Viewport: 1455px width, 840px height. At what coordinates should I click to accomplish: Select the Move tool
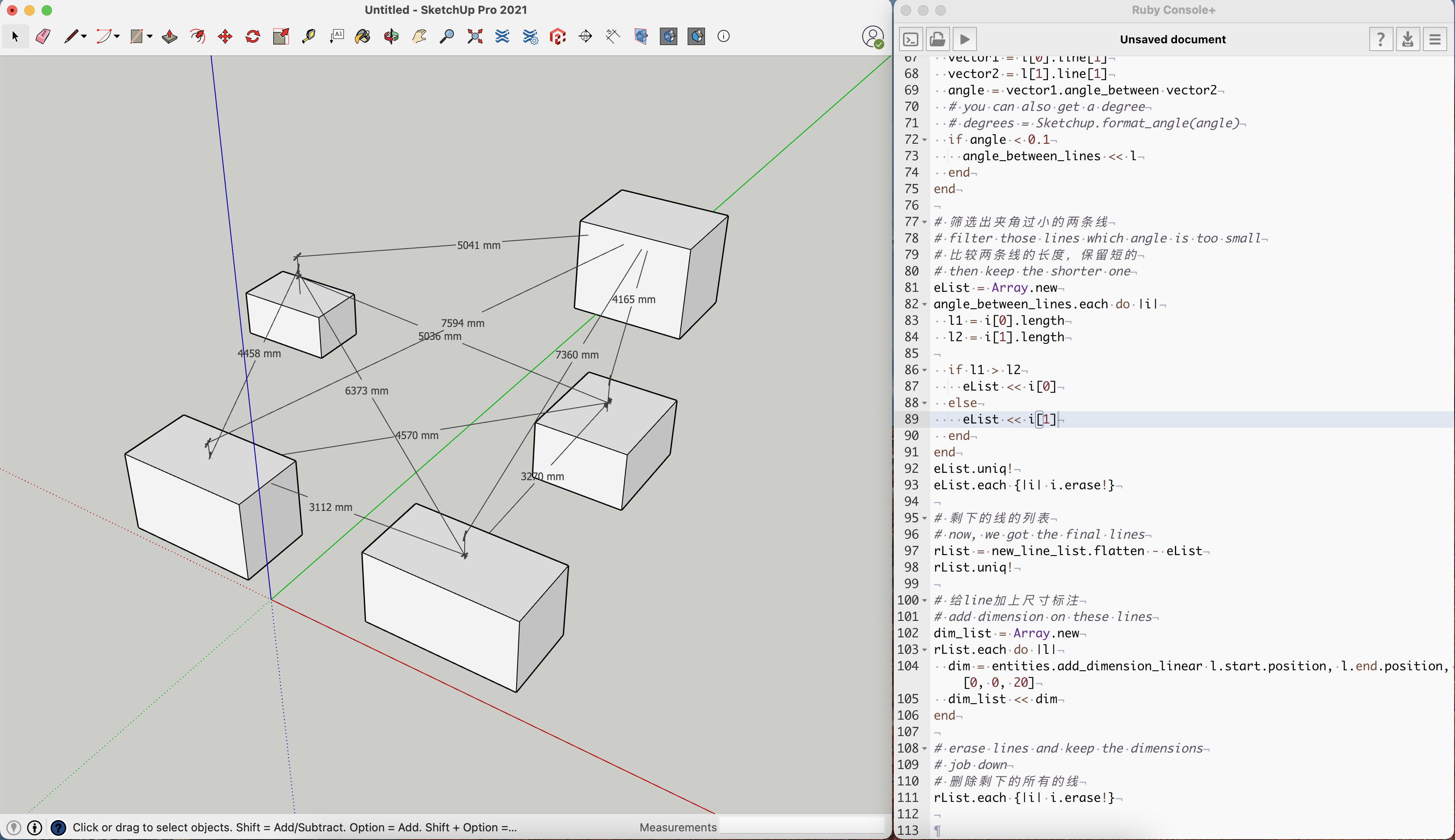point(225,36)
